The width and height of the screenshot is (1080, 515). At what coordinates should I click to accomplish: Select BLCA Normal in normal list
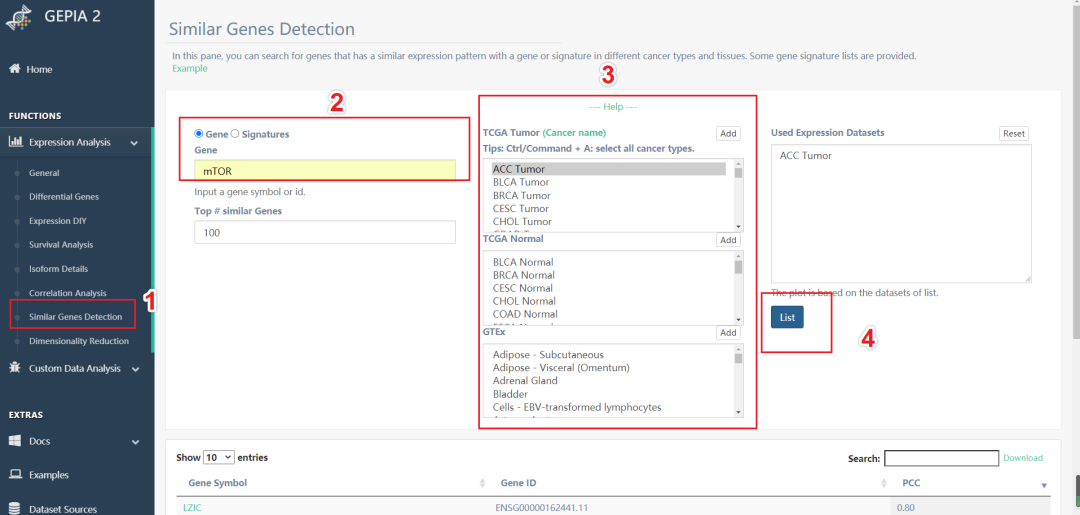pyautogui.click(x=608, y=262)
